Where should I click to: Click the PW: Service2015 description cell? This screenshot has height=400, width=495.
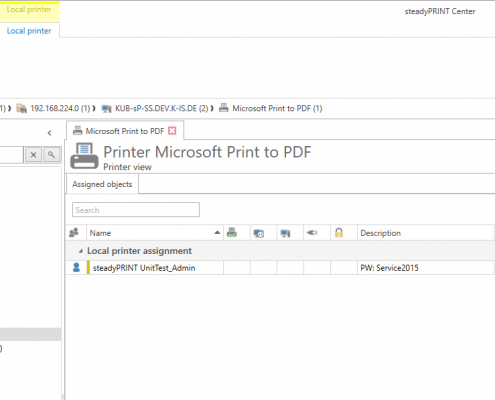pos(425,268)
